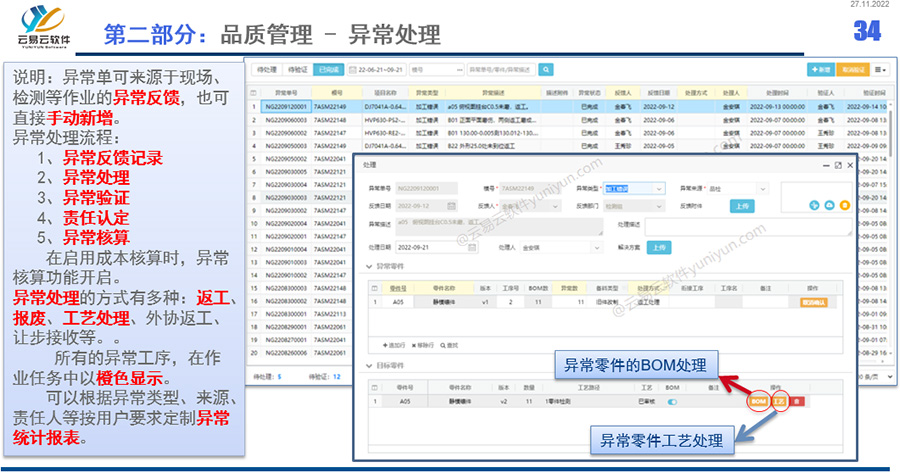900x473 pixels.
Task: Click the date range filter field
Action: 377,70
